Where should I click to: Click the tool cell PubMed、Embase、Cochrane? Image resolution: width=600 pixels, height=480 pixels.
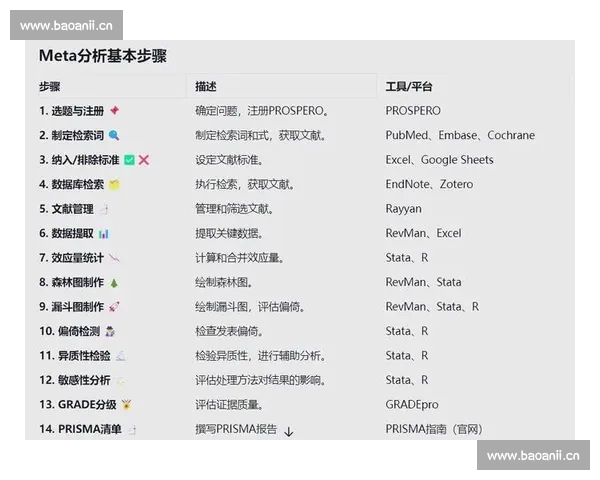point(460,136)
